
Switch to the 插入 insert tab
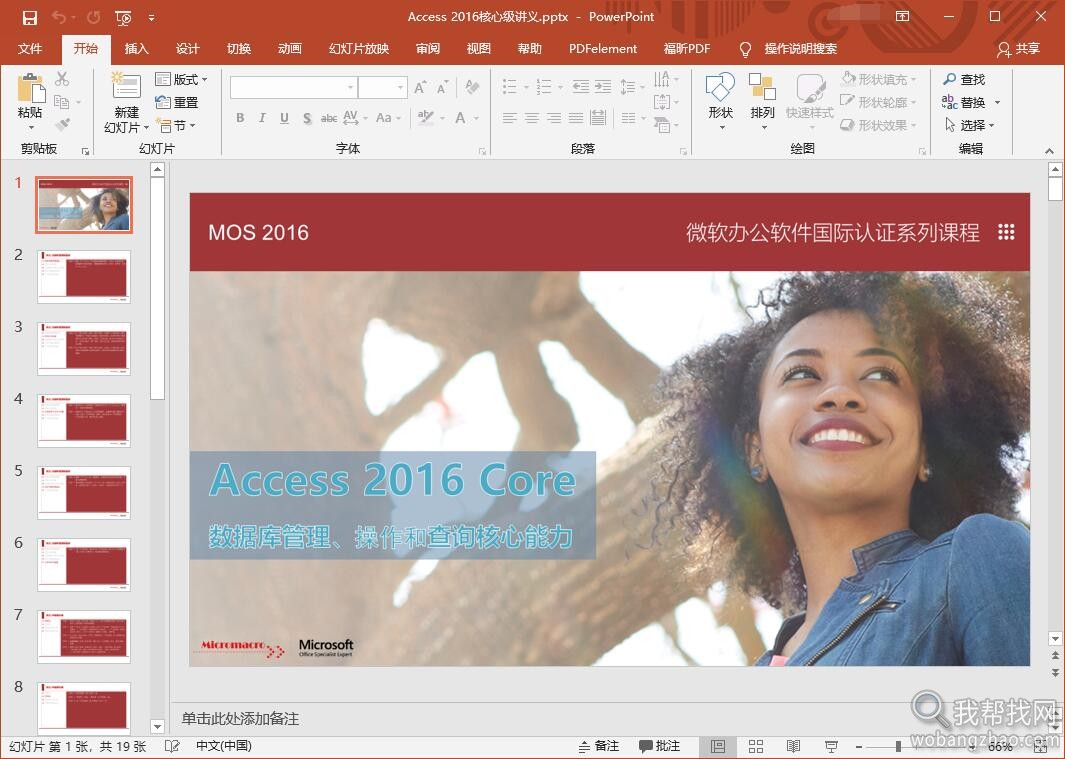(x=137, y=49)
